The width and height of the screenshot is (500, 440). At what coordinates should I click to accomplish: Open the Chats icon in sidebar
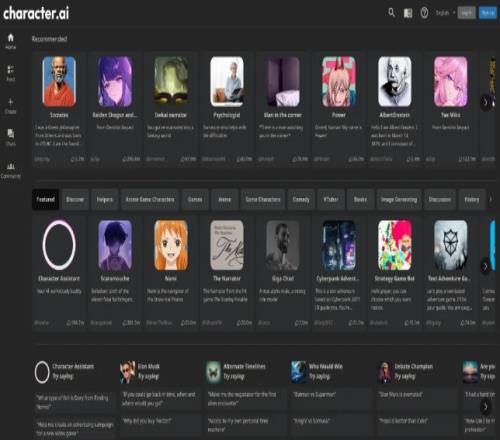click(x=11, y=134)
